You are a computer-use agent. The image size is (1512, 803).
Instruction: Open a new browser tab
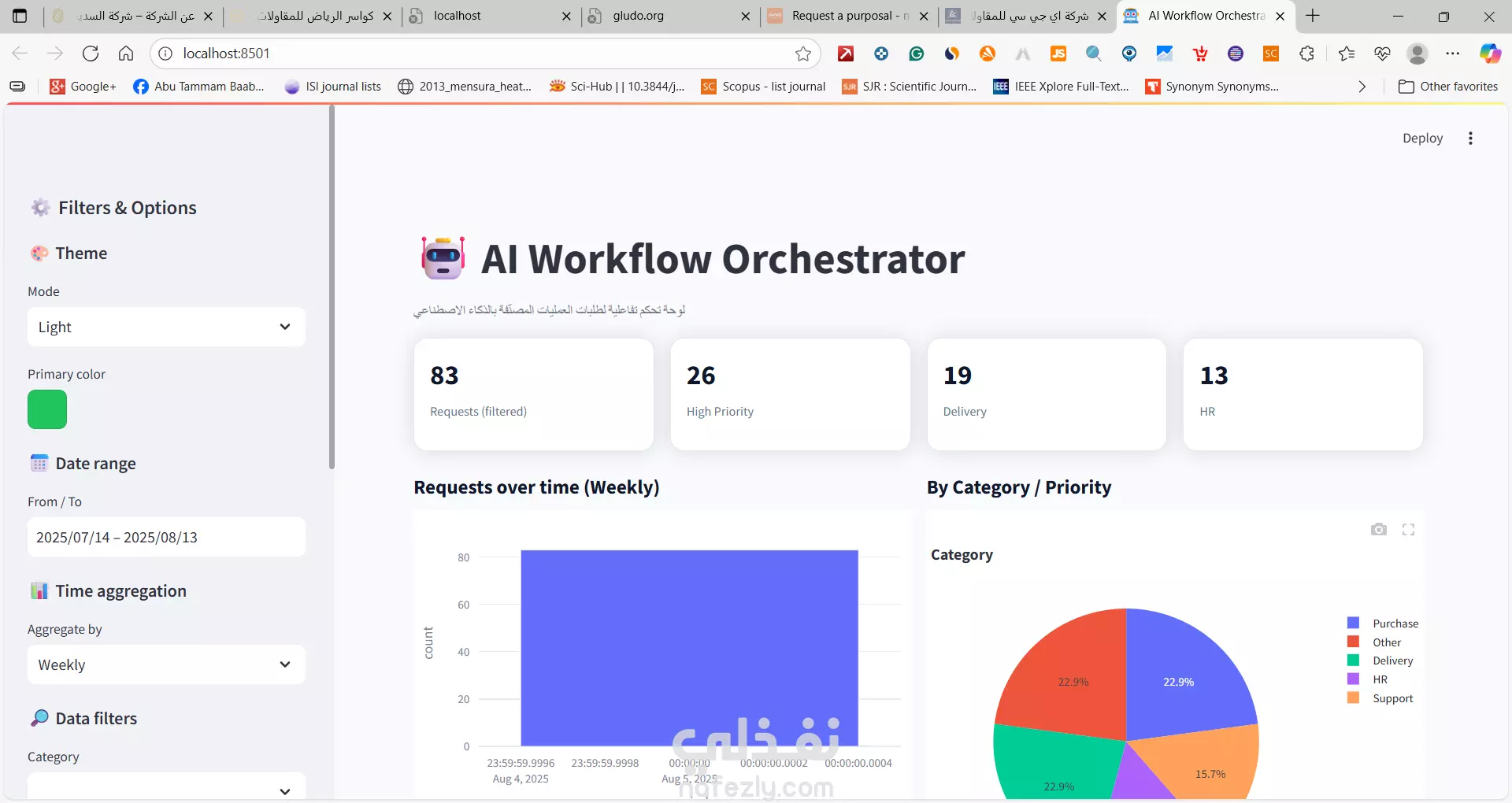[x=1313, y=16]
